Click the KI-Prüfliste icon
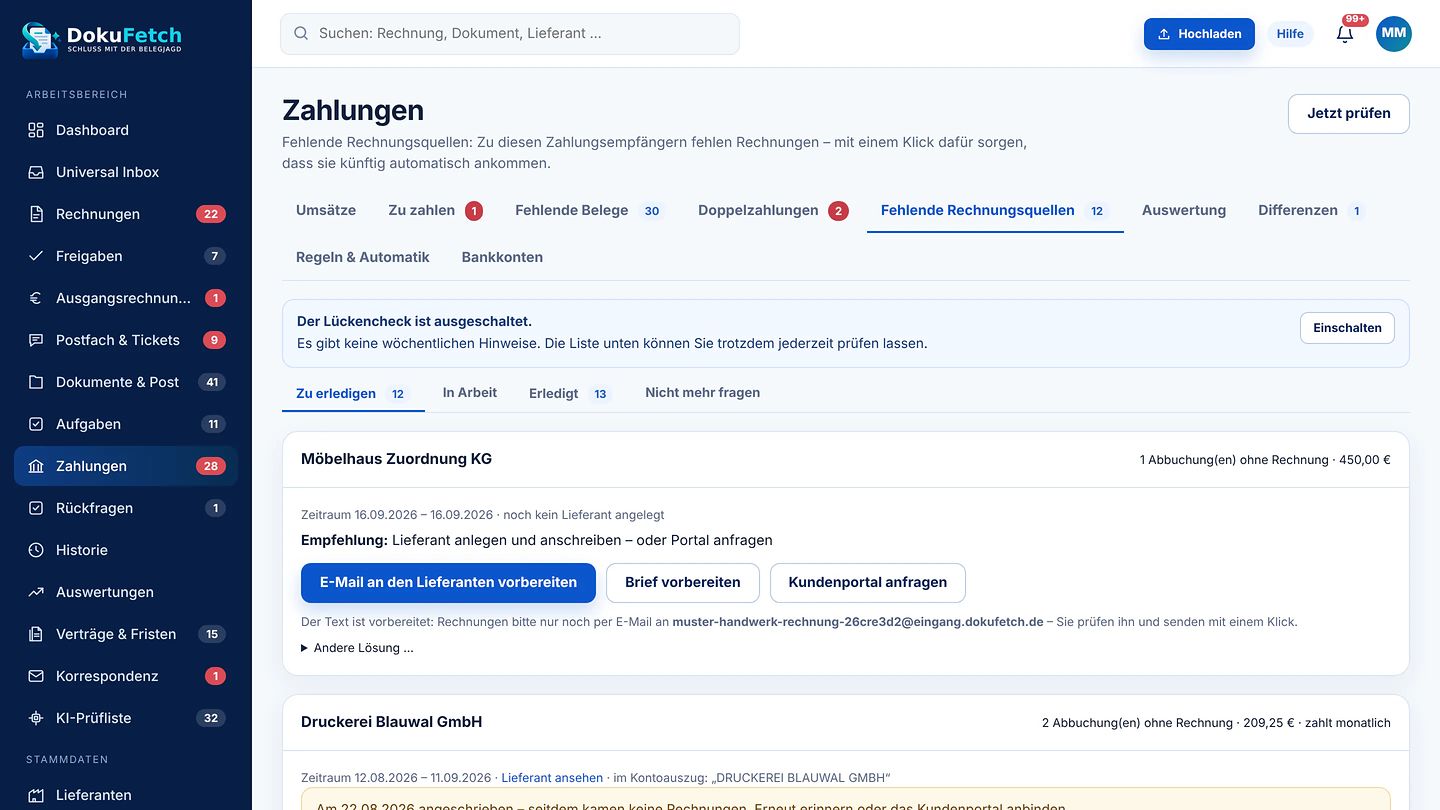This screenshot has width=1440, height=810. click(36, 718)
